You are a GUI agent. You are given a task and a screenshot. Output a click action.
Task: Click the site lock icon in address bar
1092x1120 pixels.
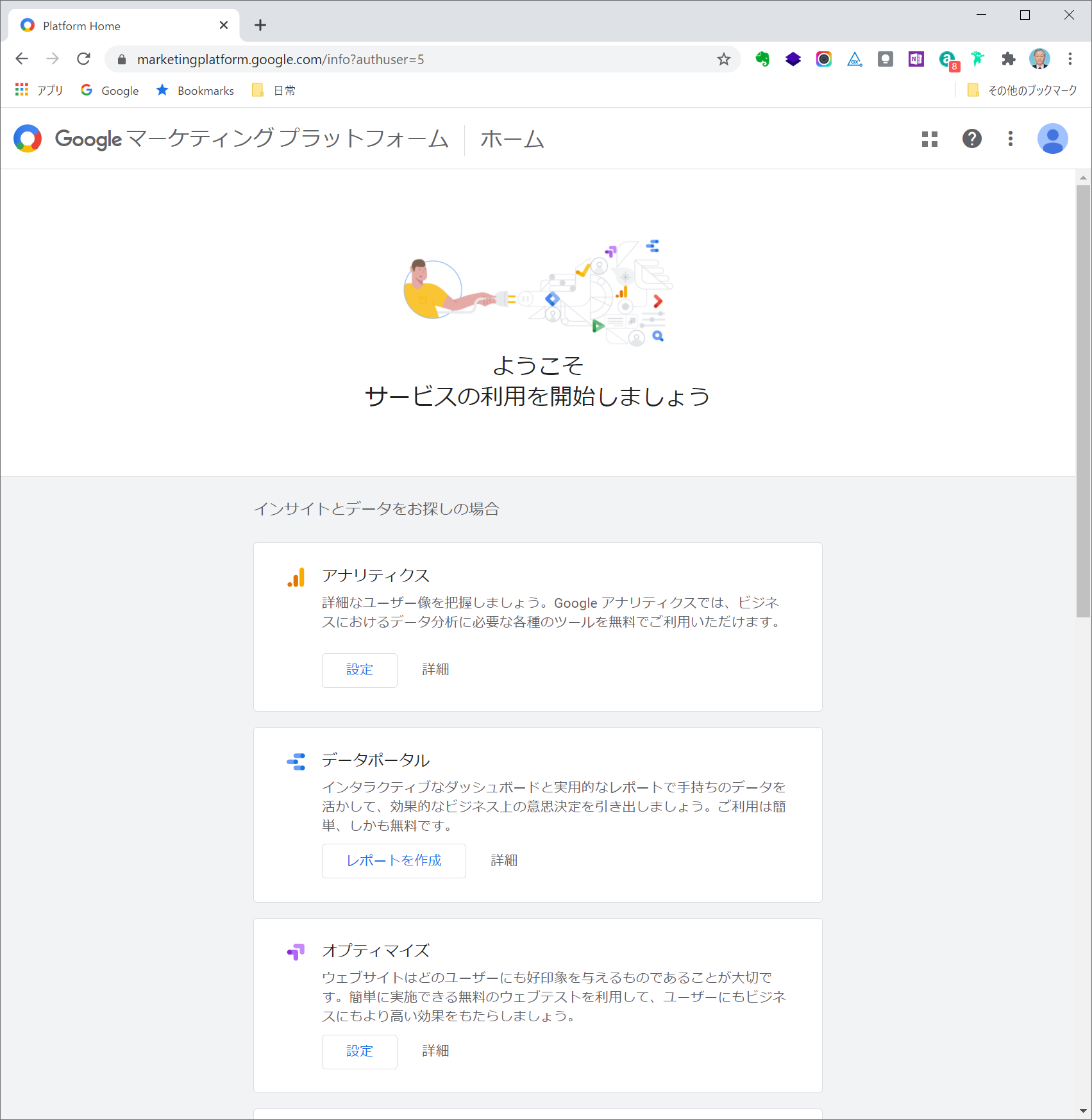tap(122, 60)
